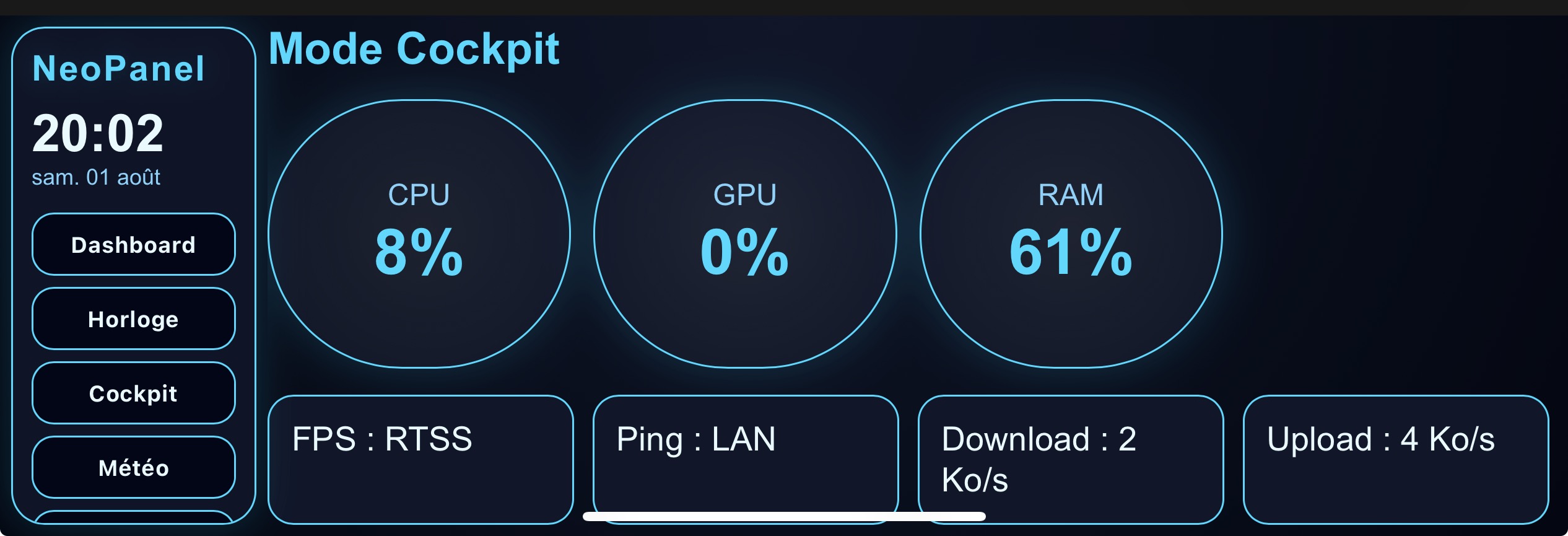Switch to the Horloge page
Viewport: 1568px width, 536px height.
[134, 319]
